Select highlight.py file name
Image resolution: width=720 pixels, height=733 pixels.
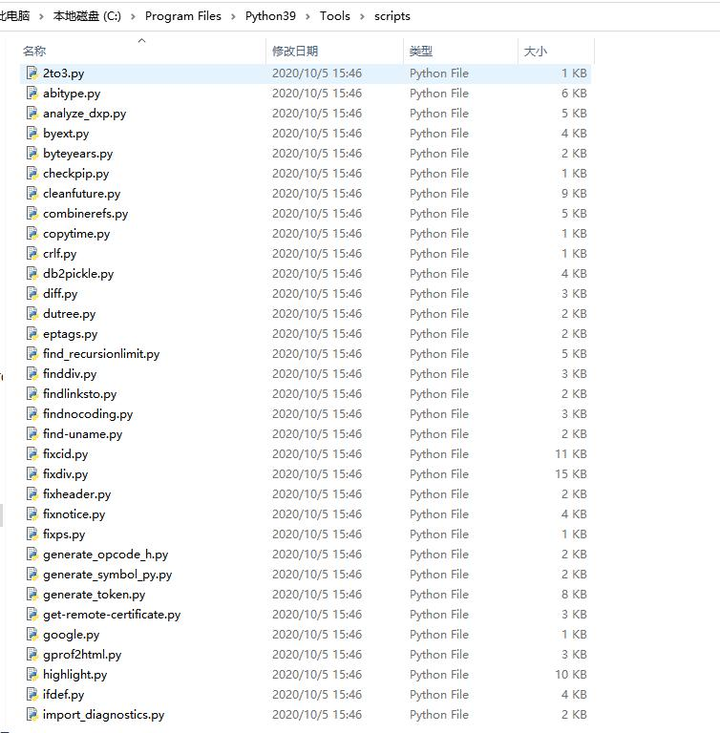75,675
